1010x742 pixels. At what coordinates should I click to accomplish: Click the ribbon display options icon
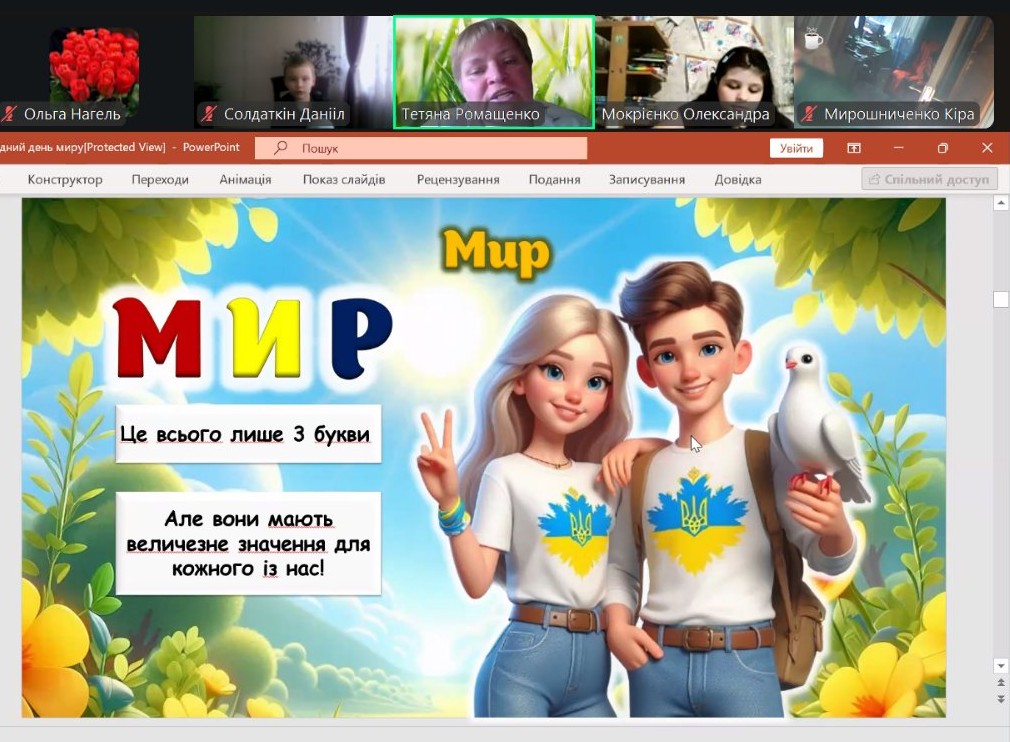point(854,148)
